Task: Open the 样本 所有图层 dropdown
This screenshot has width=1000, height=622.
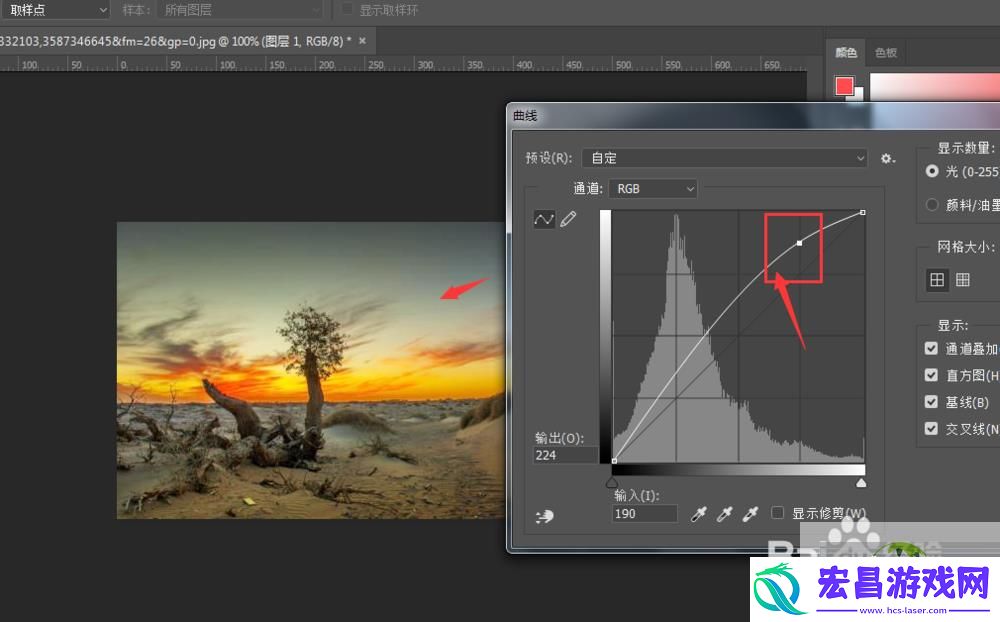Action: point(240,10)
